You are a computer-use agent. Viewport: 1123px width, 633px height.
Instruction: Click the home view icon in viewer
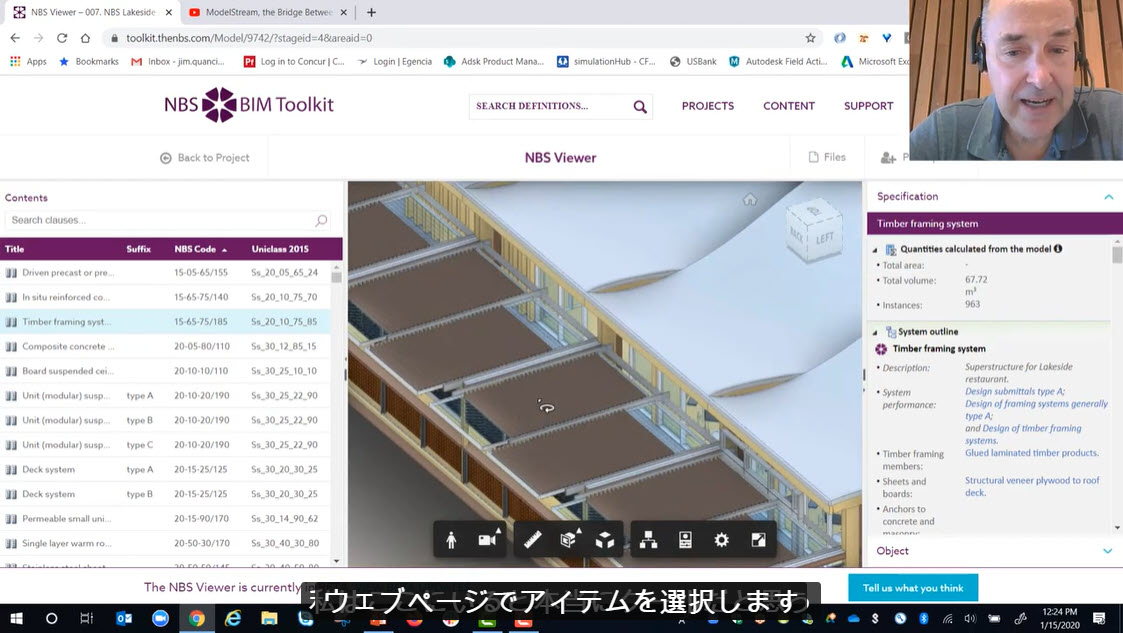point(750,199)
